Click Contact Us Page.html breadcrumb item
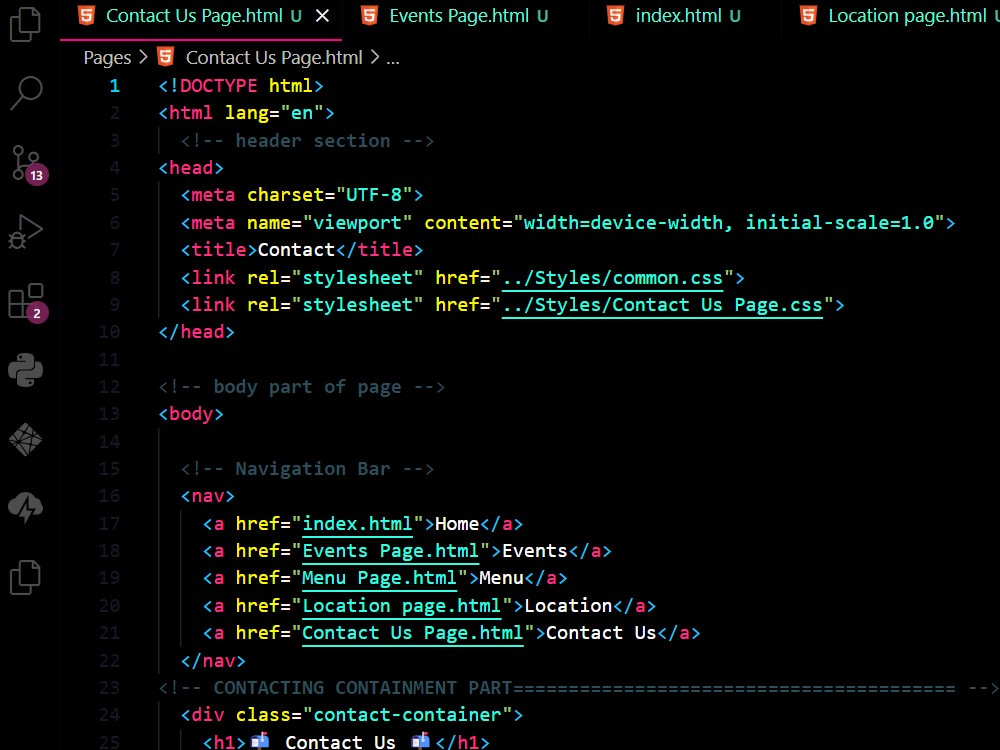The width and height of the screenshot is (1000, 750). coord(274,57)
